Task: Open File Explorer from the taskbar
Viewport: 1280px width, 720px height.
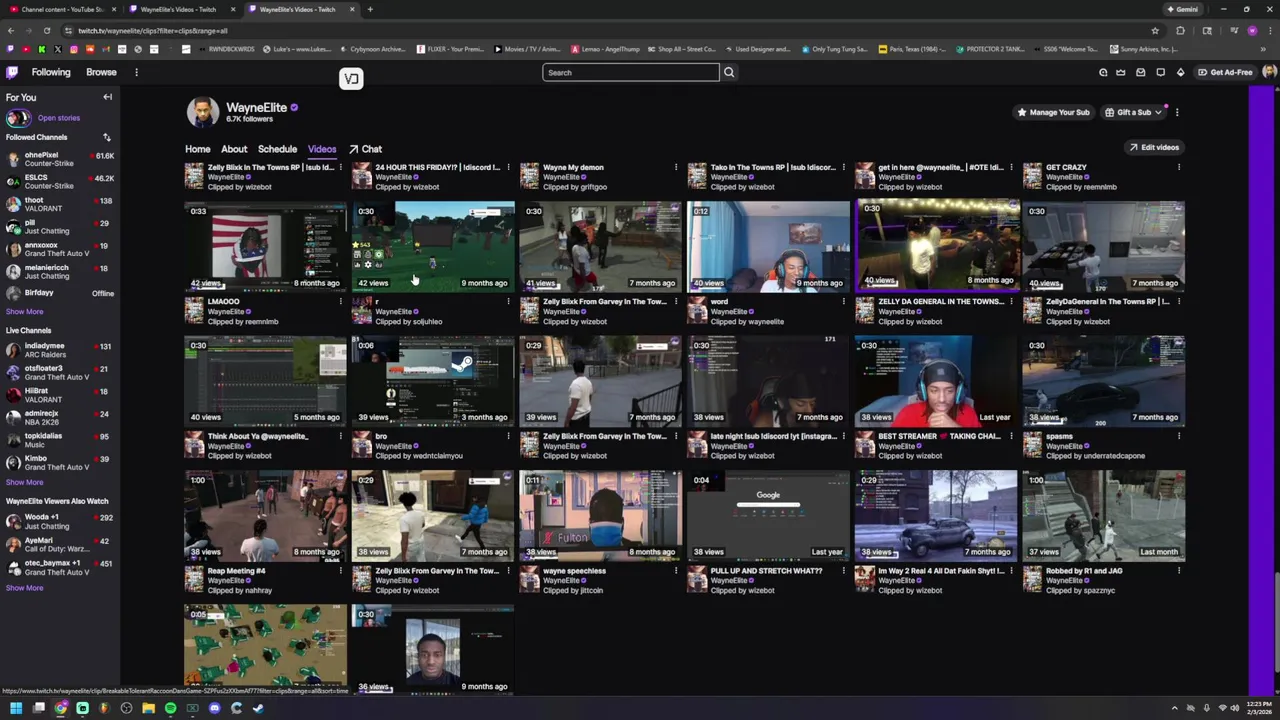Action: (148, 708)
